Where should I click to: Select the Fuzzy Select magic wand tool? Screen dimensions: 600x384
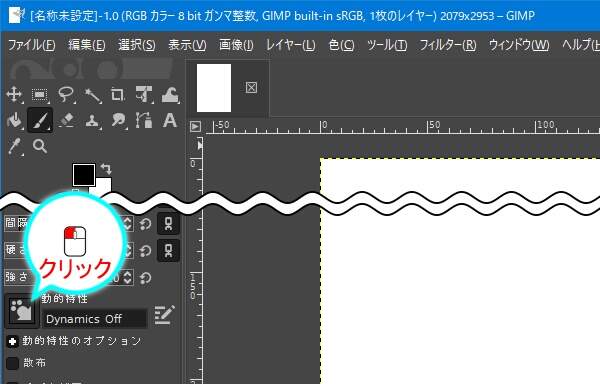click(x=92, y=95)
